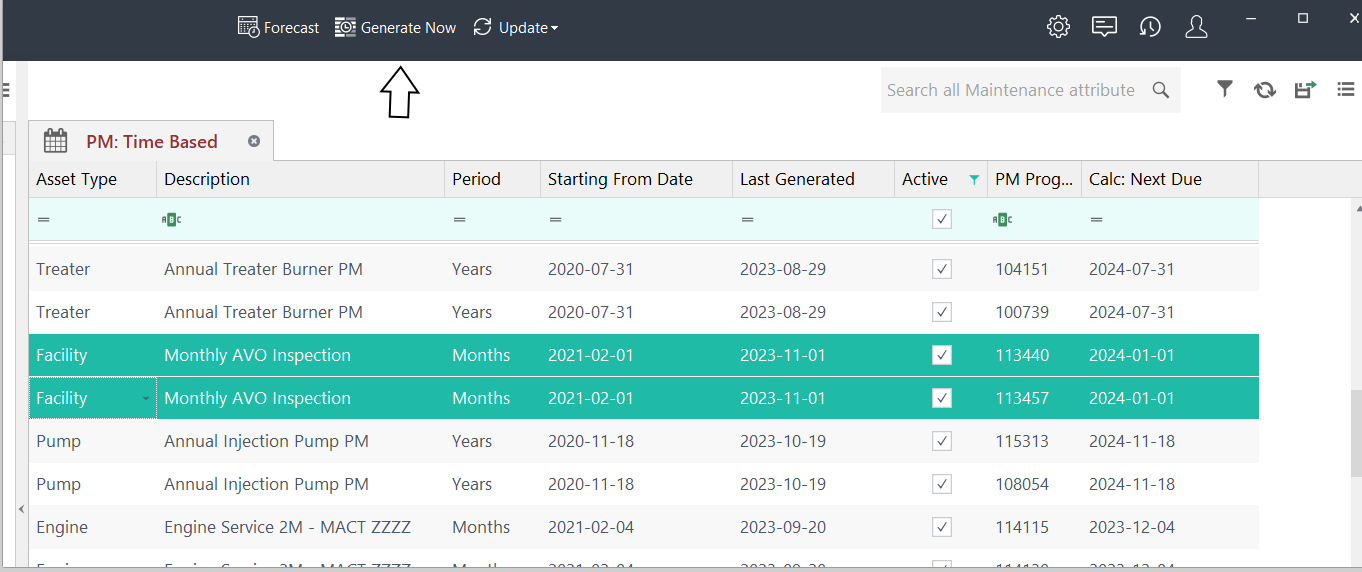Toggle the Active filter row checkbox
This screenshot has width=1362, height=572.
(941, 219)
